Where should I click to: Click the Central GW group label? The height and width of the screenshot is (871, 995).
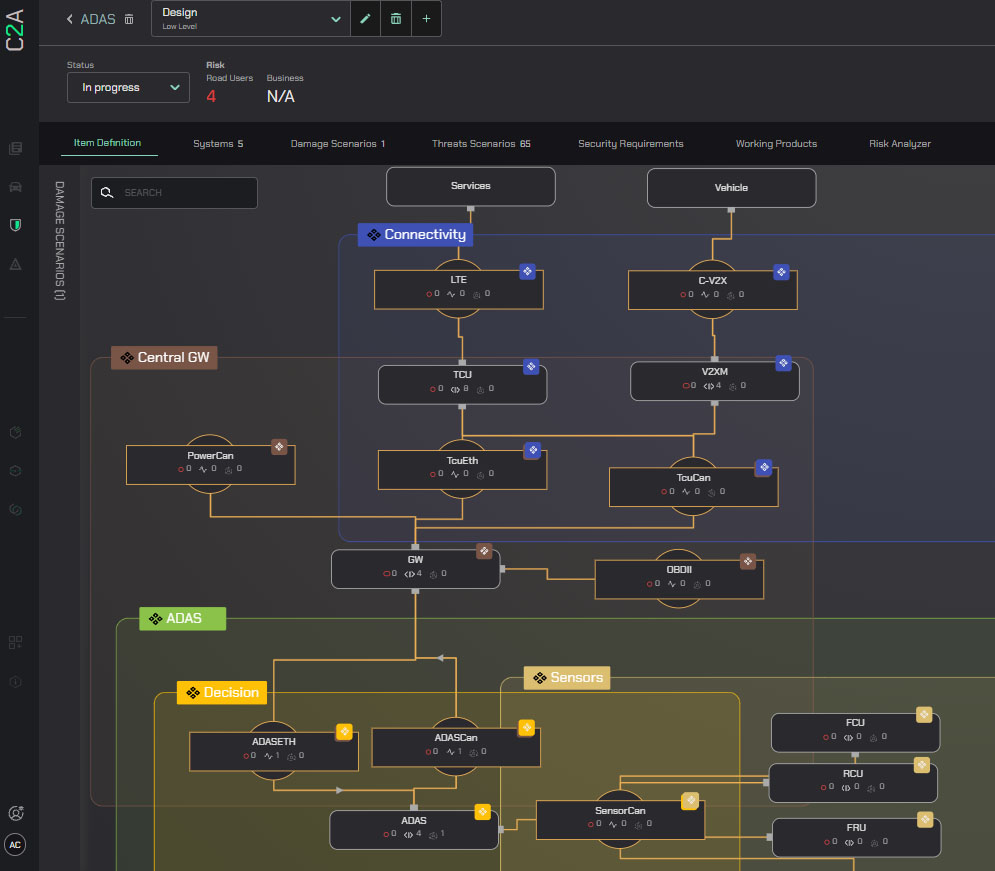164,358
